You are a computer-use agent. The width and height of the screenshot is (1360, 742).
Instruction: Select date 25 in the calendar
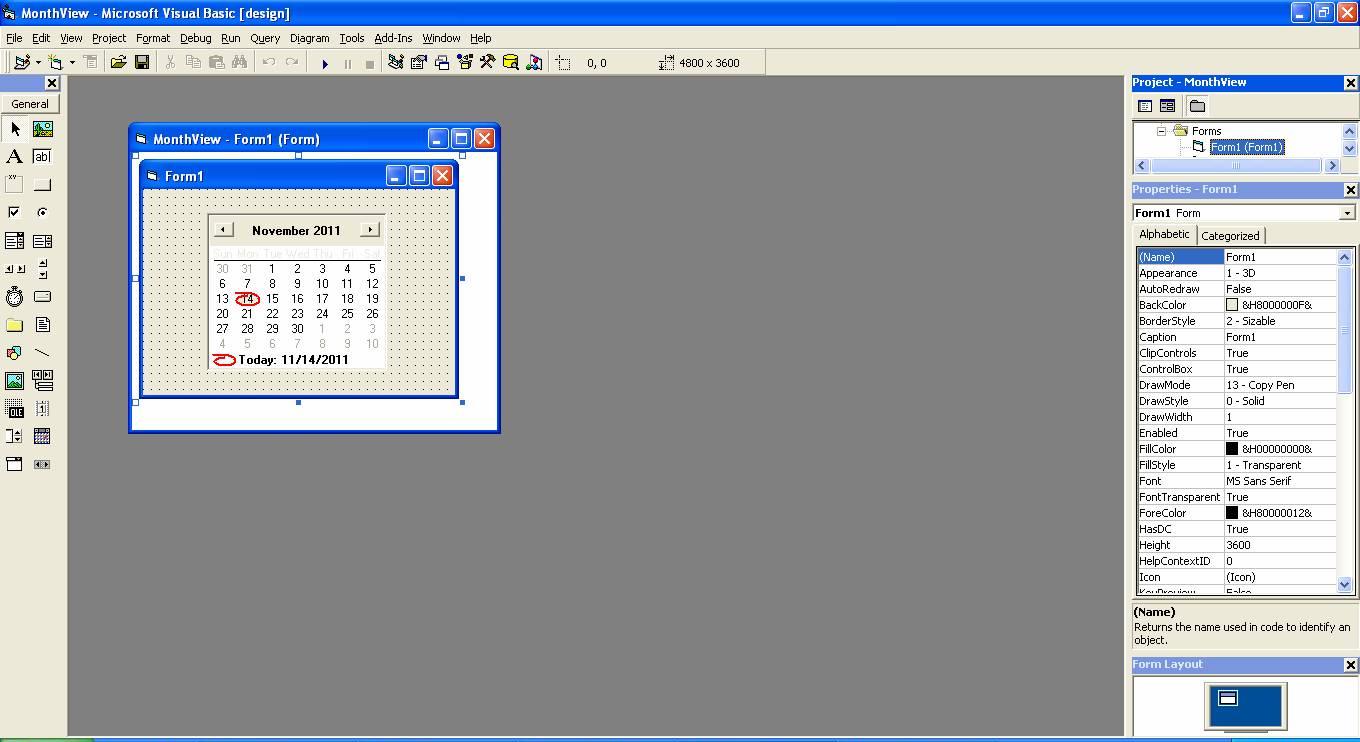(347, 314)
